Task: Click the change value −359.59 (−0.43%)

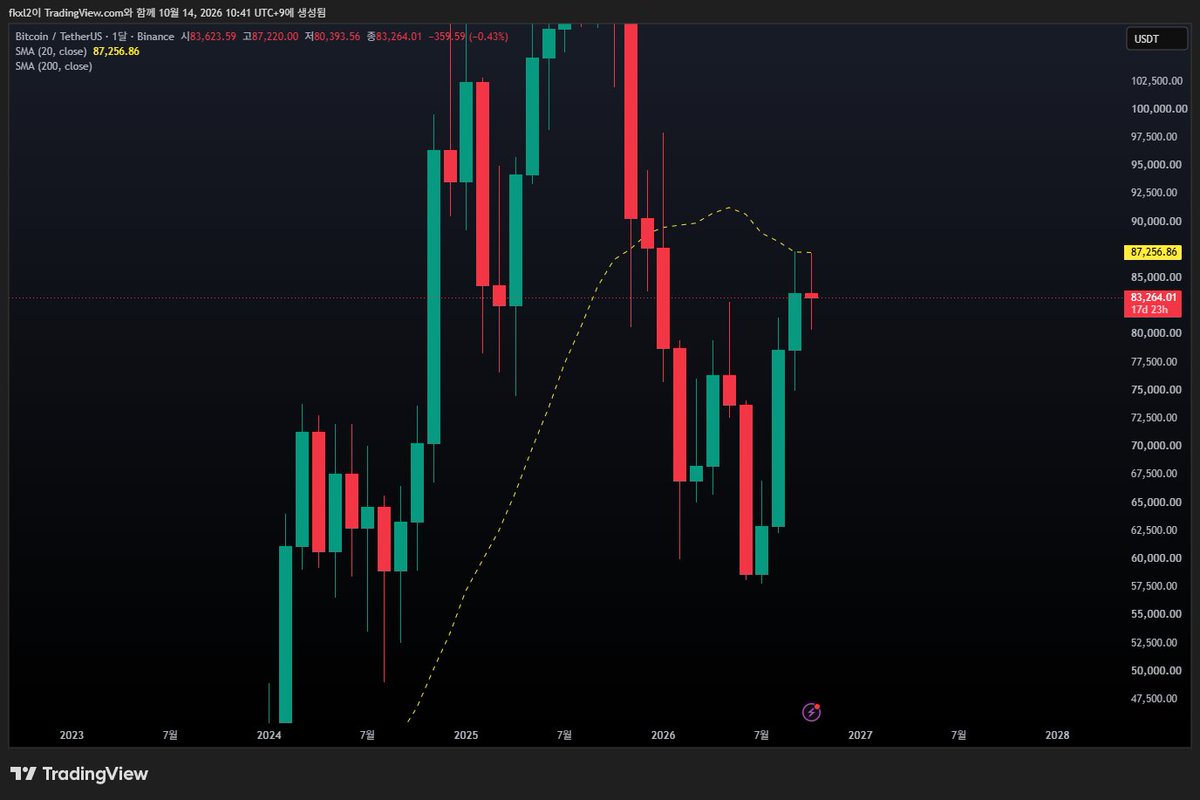Action: pos(468,36)
